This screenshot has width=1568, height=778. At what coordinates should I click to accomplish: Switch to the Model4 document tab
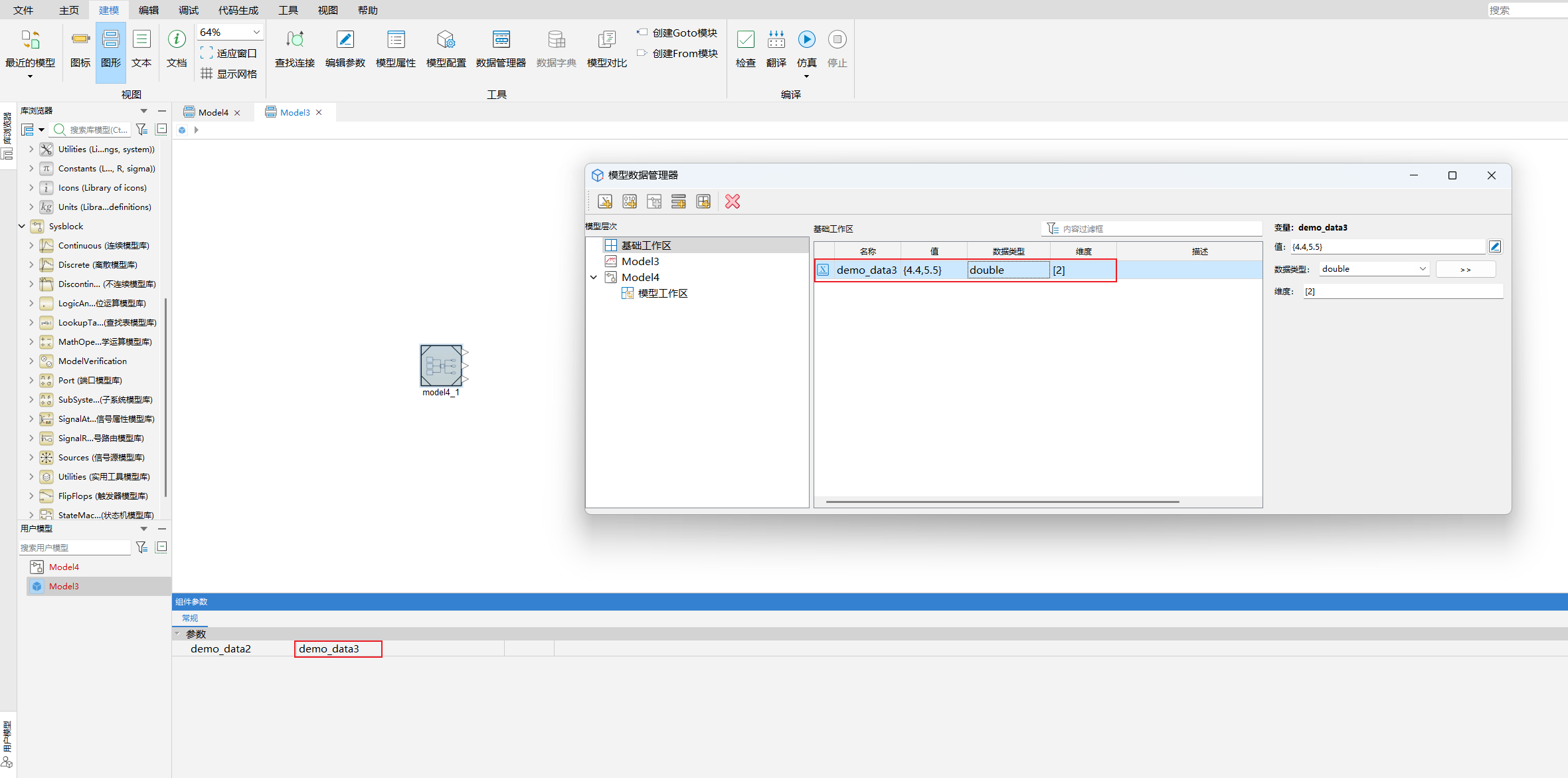coord(213,112)
